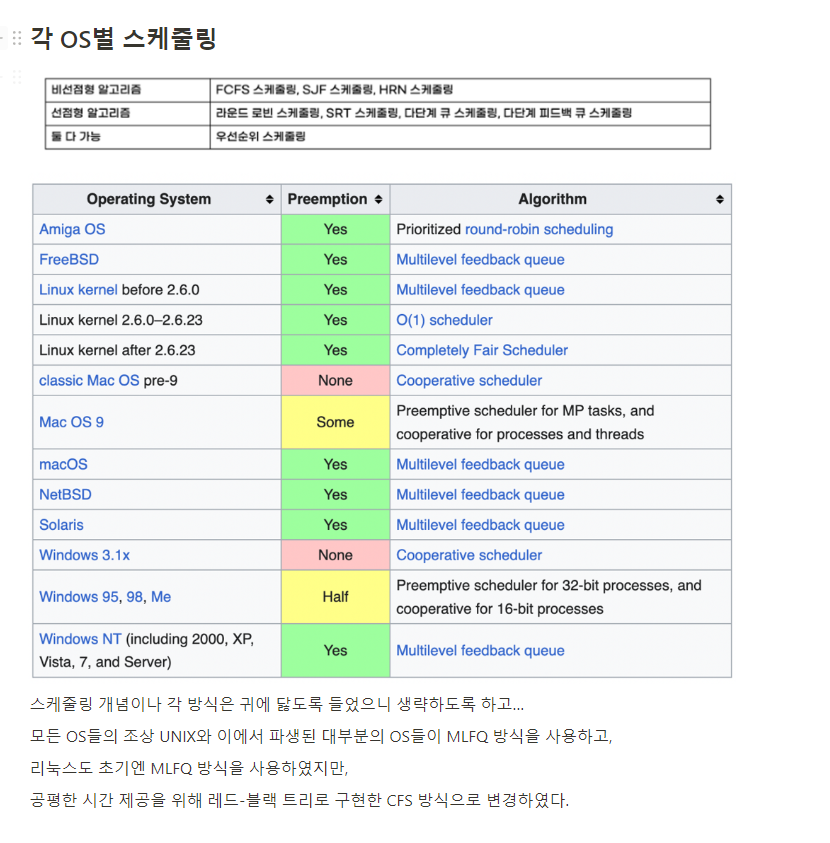830x843 pixels.
Task: Open macOS's Multilevel feedback queue link
Action: point(480,465)
